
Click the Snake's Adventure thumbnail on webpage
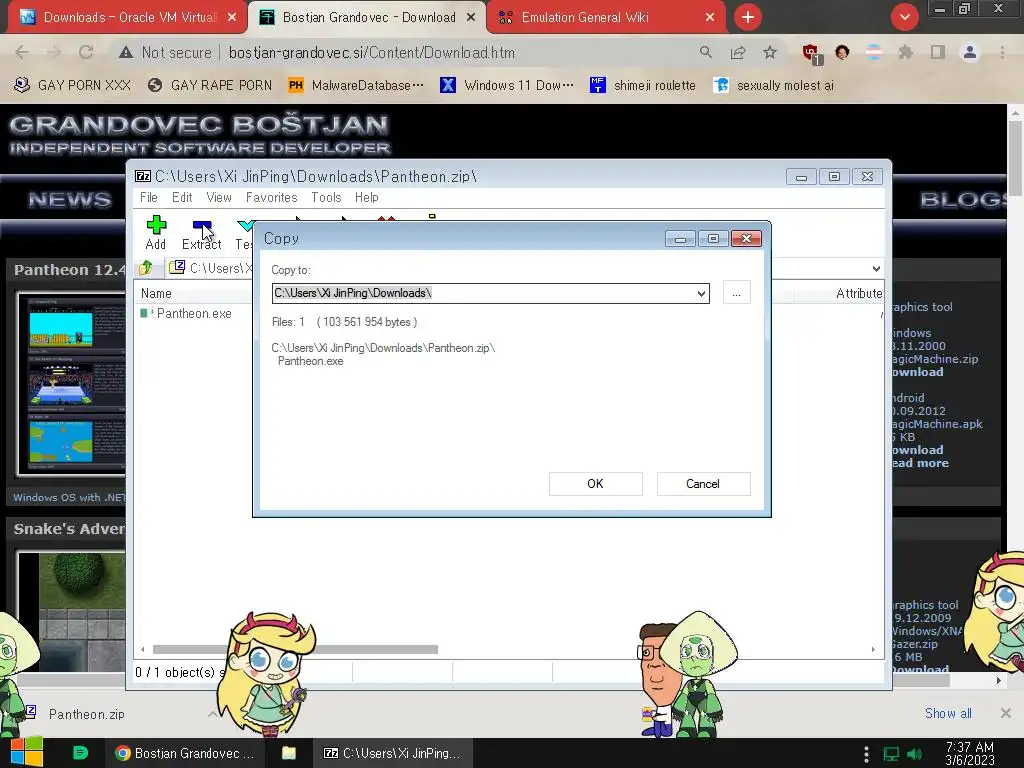point(72,611)
